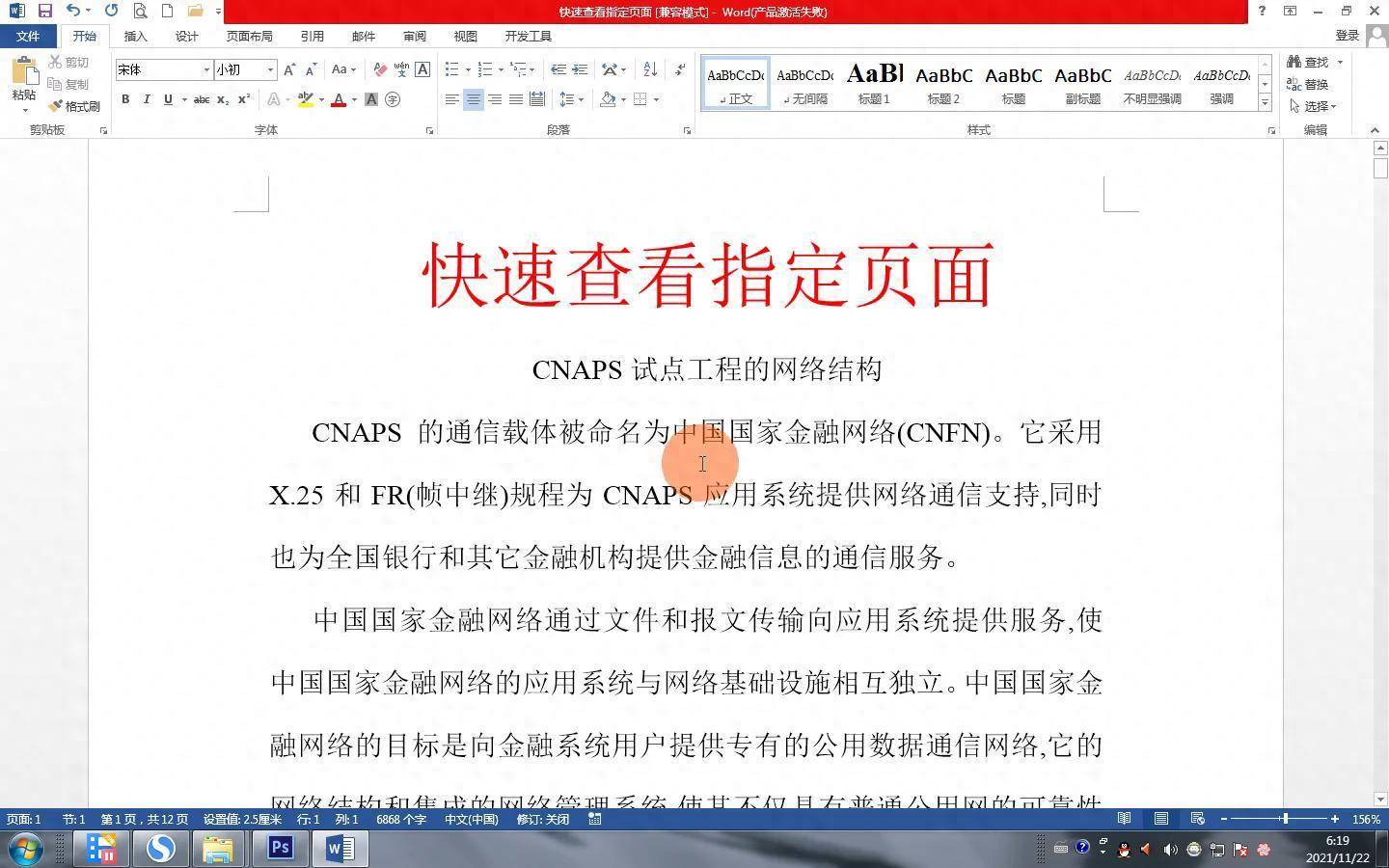The width and height of the screenshot is (1389, 868).
Task: Open QQ from the system tray
Action: [1123, 851]
